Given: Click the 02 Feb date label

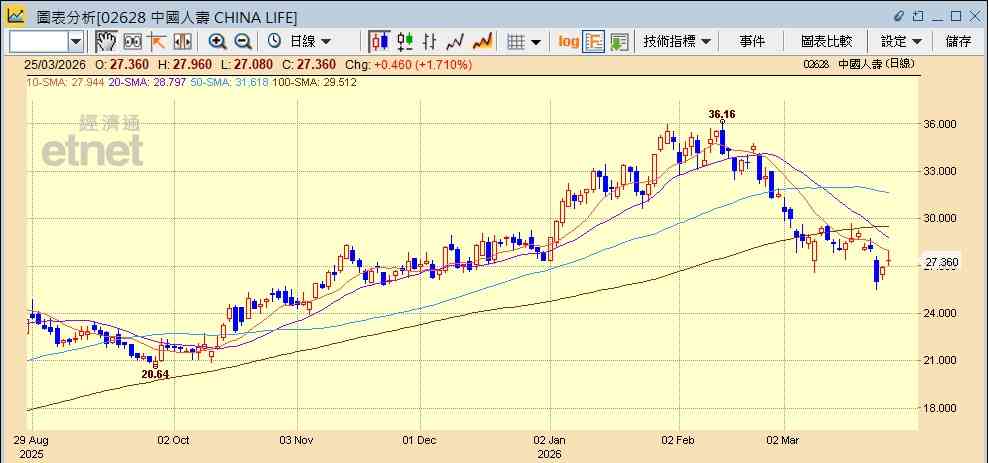Looking at the screenshot, I should pos(680,440).
